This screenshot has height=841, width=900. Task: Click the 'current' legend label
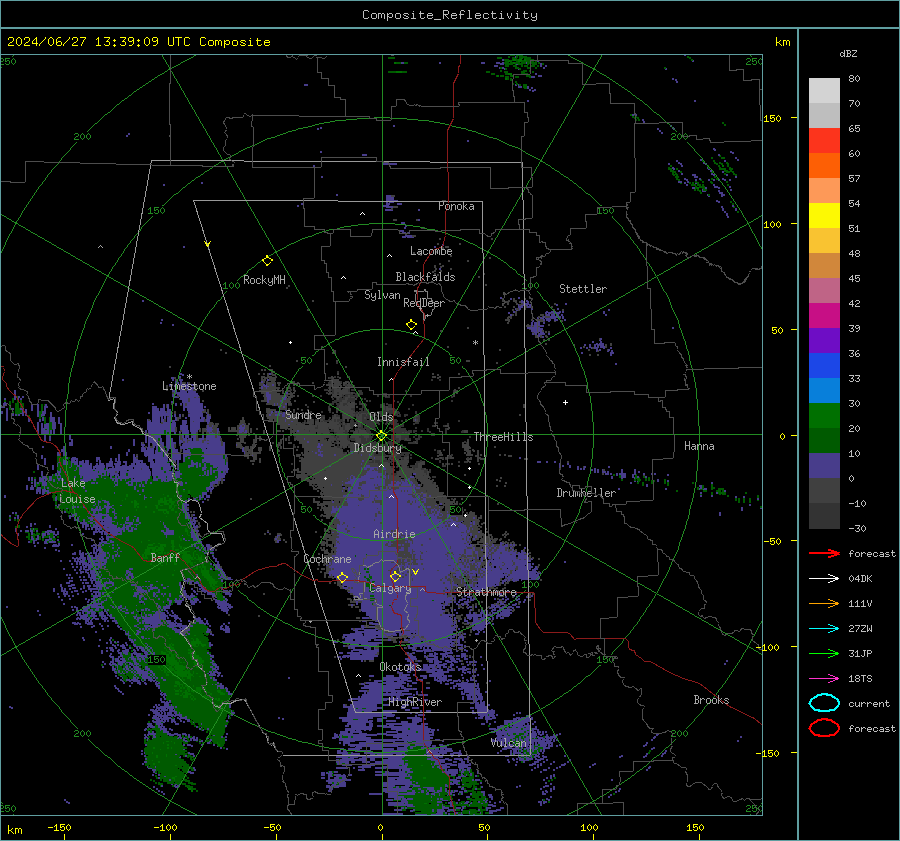[869, 703]
